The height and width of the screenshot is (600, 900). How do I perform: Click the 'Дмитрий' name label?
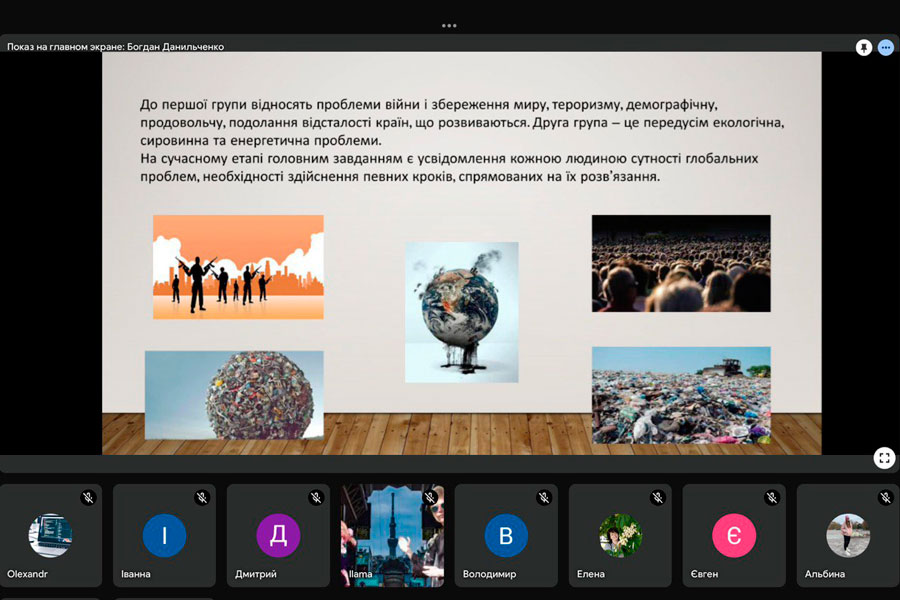tap(255, 574)
